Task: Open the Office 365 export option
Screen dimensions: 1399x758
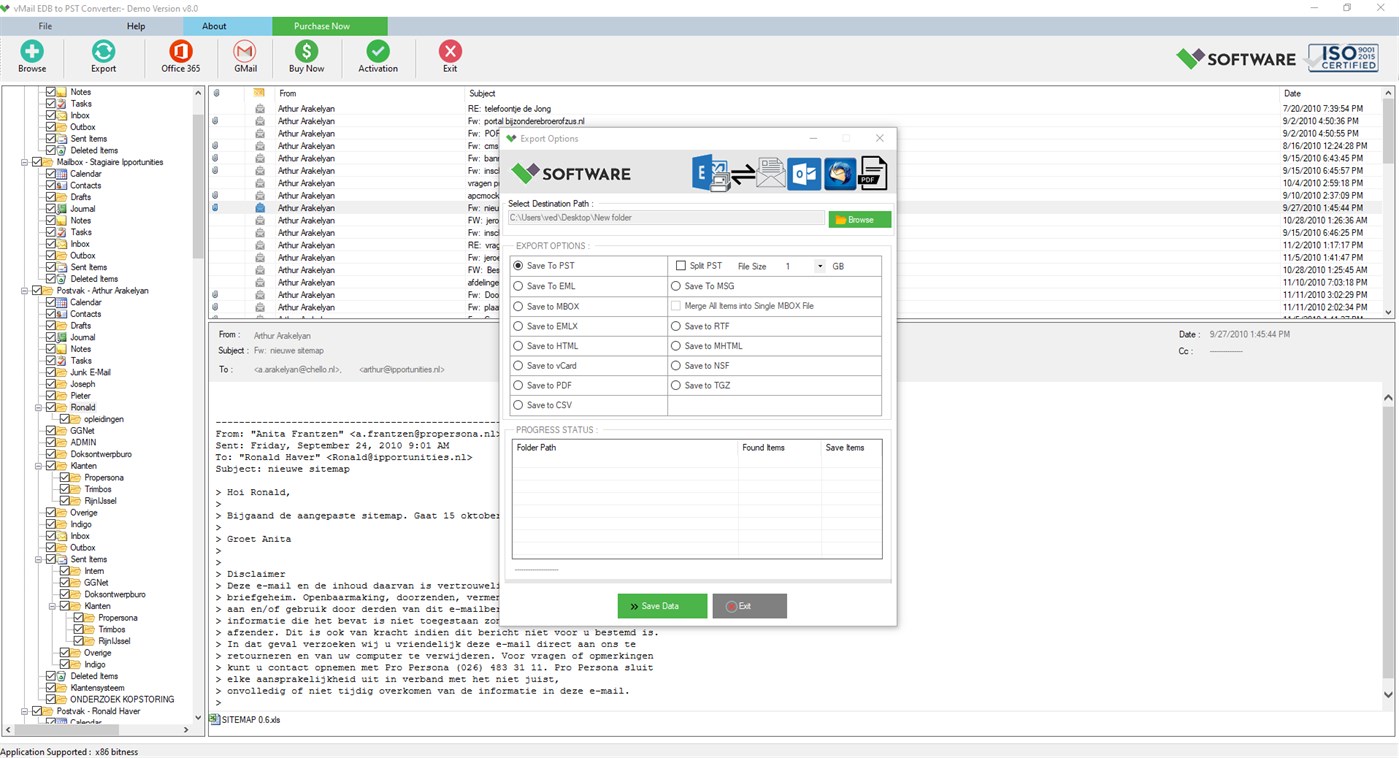Action: coord(180,55)
